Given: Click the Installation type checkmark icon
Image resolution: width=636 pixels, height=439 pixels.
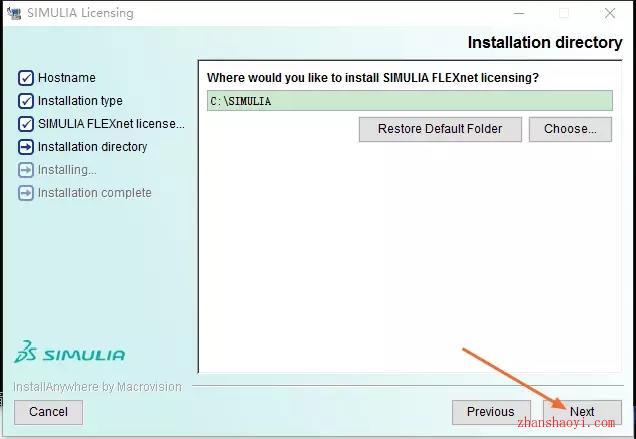Looking at the screenshot, I should click(26, 101).
